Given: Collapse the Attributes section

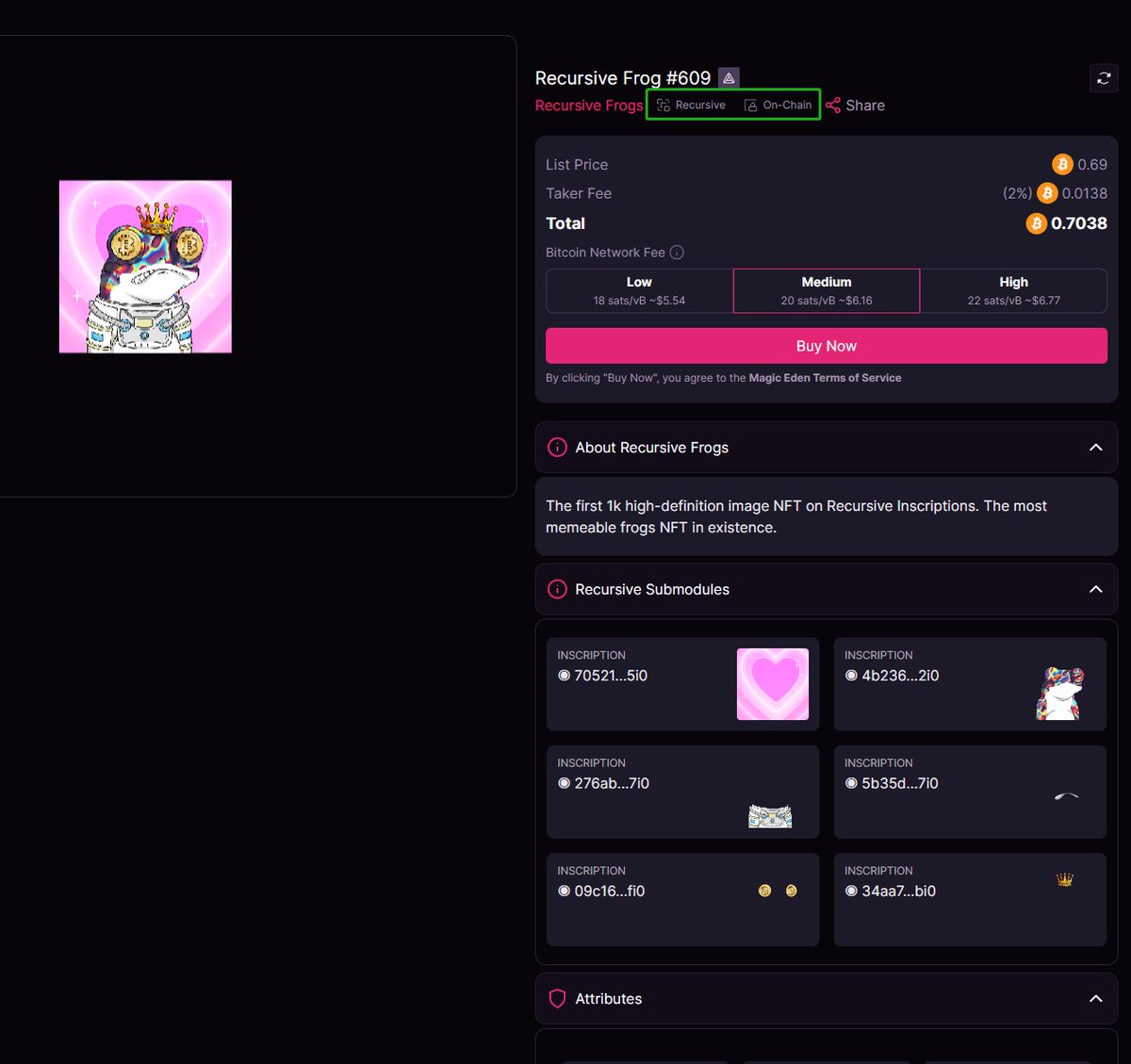Looking at the screenshot, I should (x=1095, y=999).
